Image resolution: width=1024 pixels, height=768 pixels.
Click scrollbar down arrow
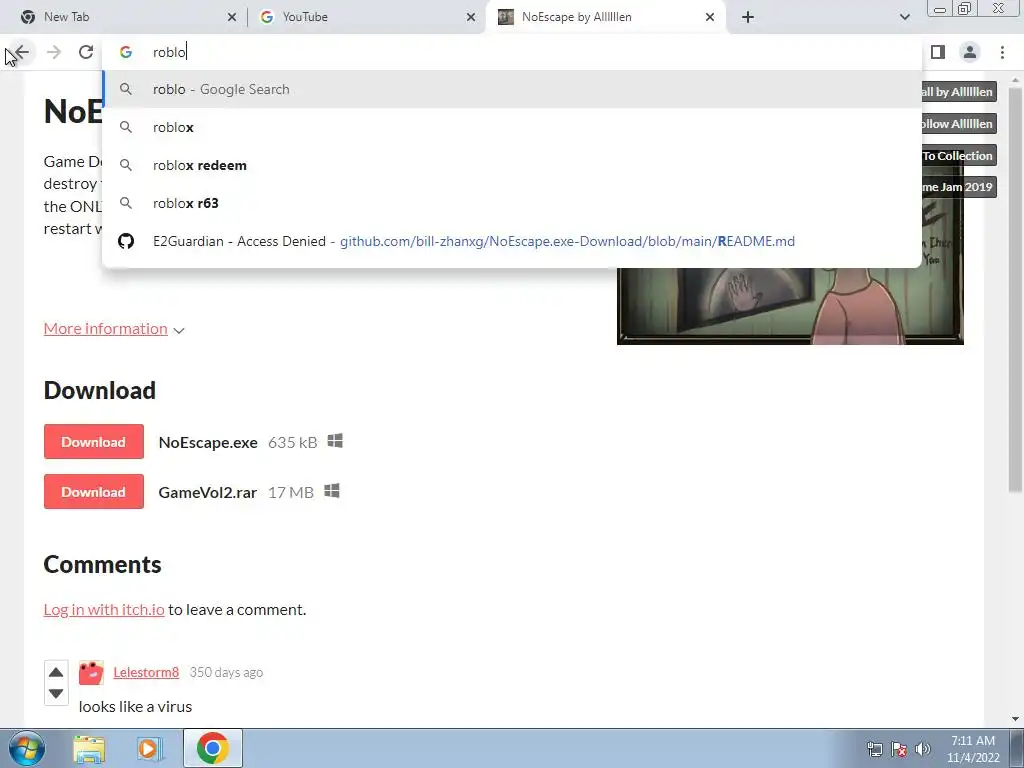pos(1015,719)
